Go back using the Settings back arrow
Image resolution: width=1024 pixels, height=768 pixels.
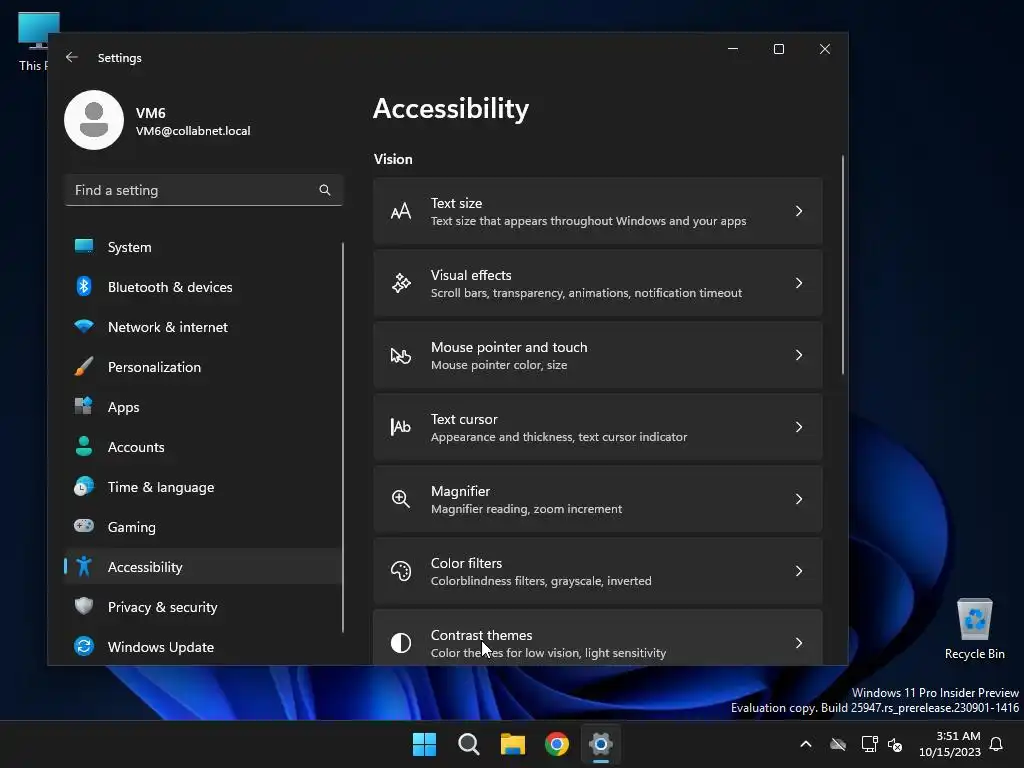coord(72,57)
